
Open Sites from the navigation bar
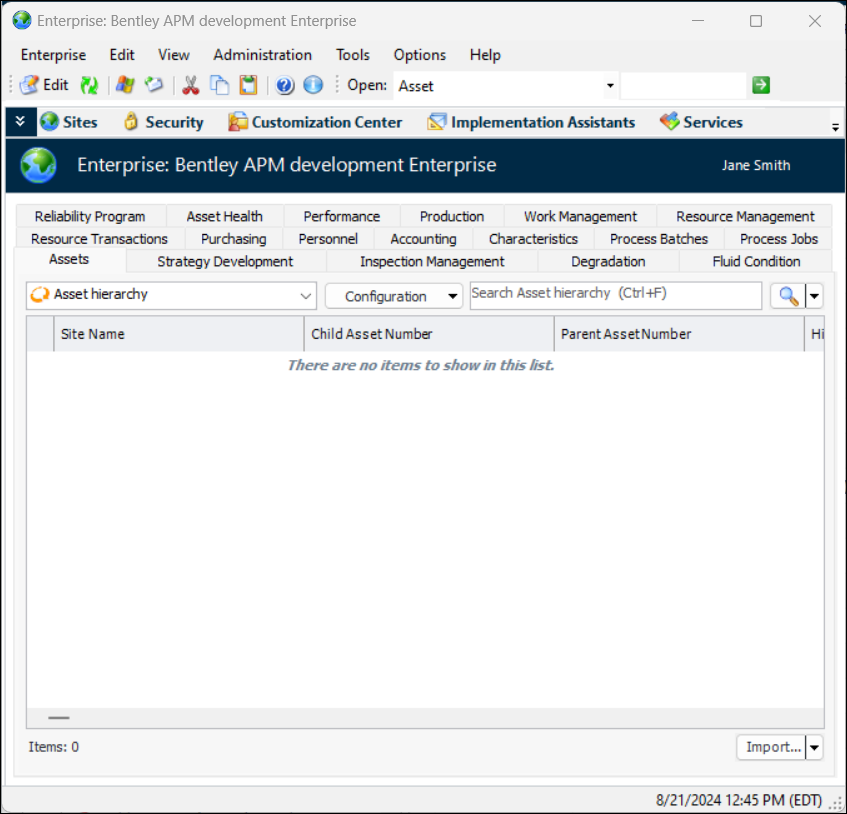pyautogui.click(x=69, y=122)
